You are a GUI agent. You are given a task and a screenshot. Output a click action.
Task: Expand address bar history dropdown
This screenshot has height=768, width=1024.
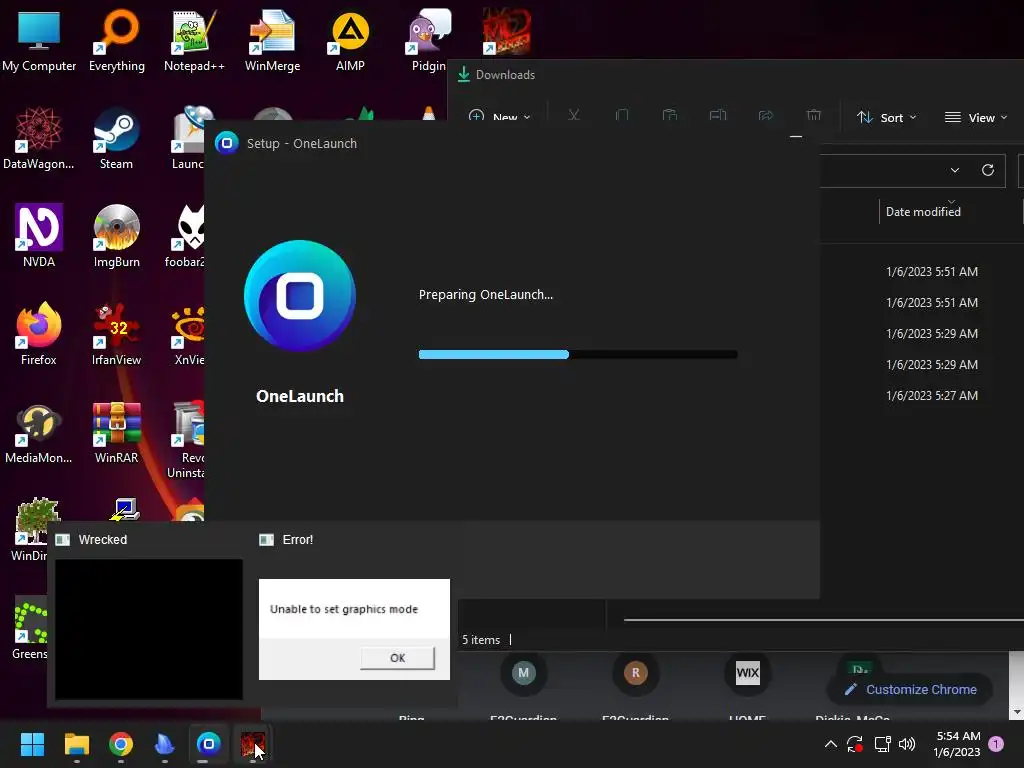pyautogui.click(x=955, y=170)
